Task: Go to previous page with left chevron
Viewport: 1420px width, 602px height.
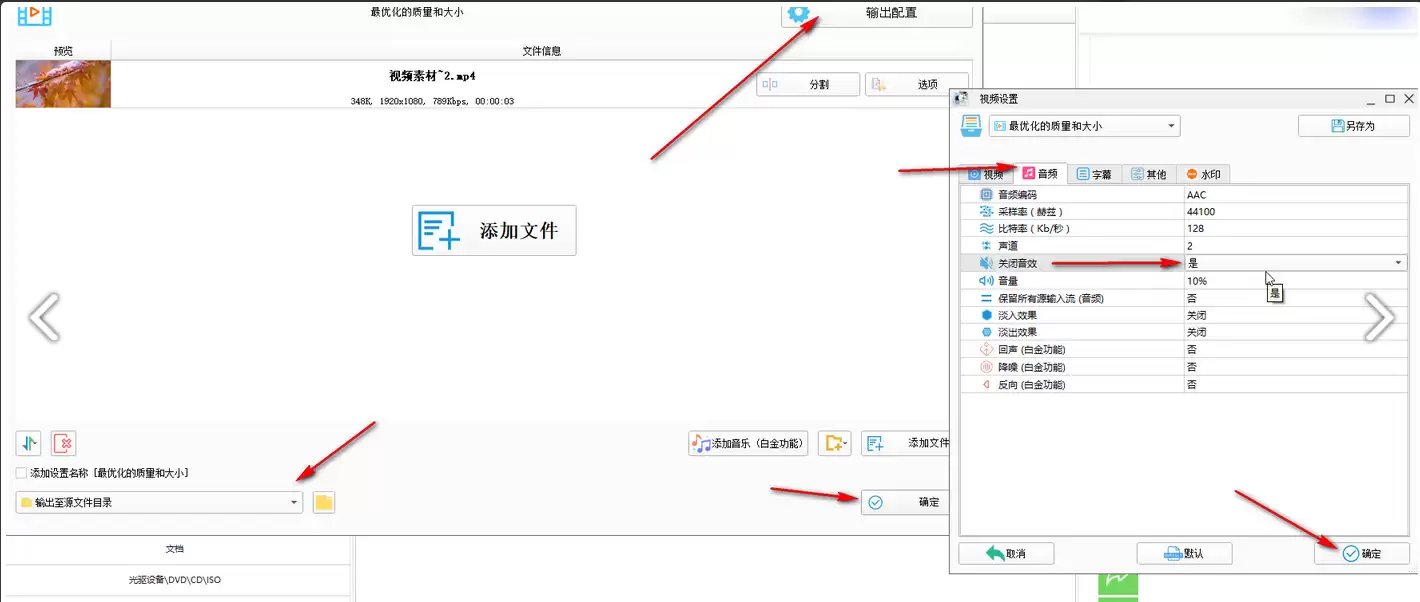Action: (44, 318)
